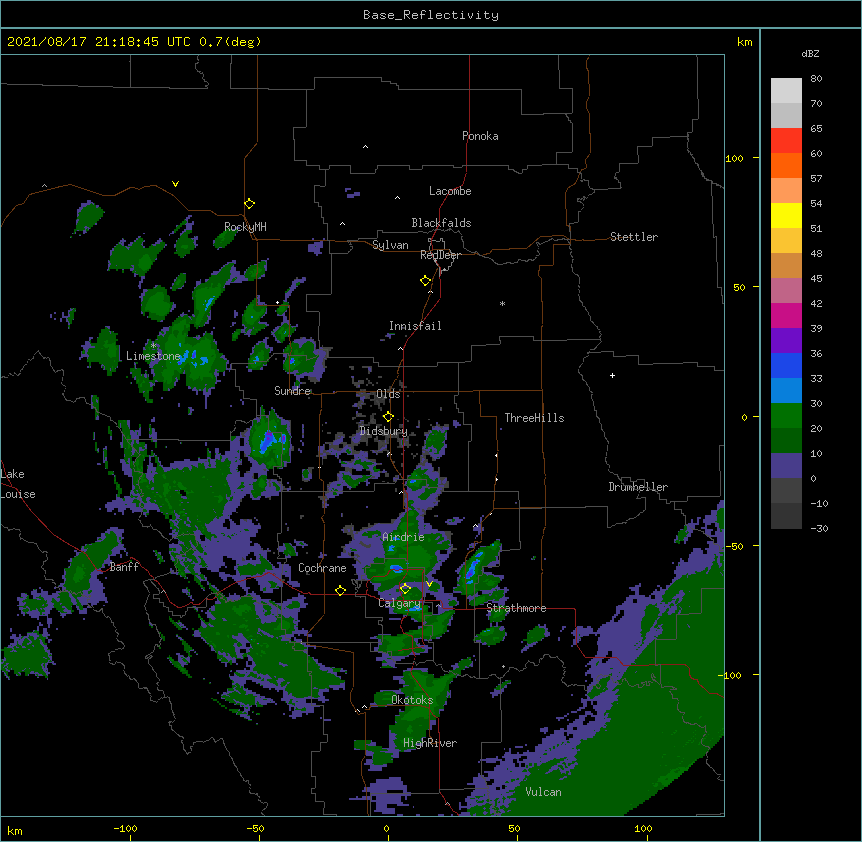
Task: Click the -50 tick label on the bottom axis
Action: (255, 828)
